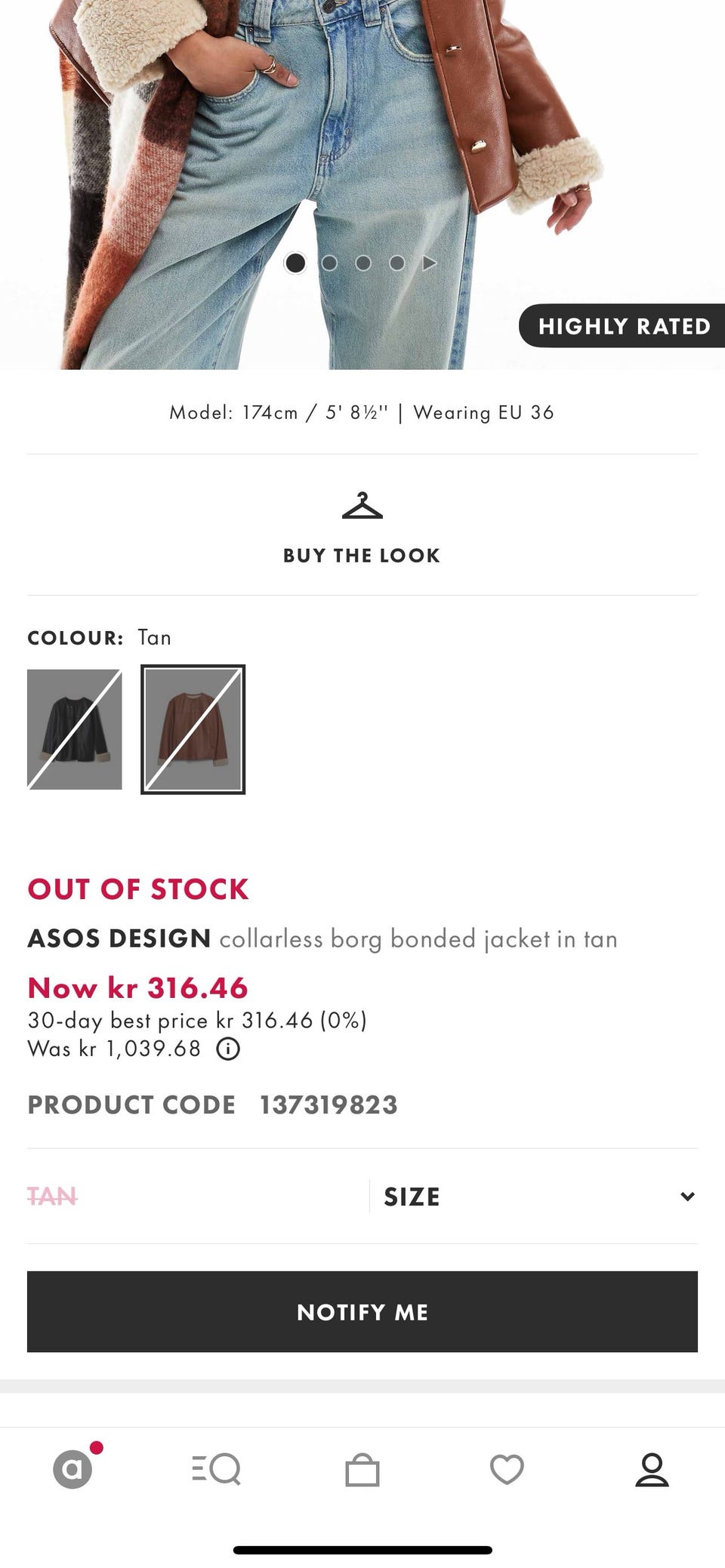Tap the hanger icon above Buy The Look
This screenshot has width=725, height=1568.
[x=362, y=506]
